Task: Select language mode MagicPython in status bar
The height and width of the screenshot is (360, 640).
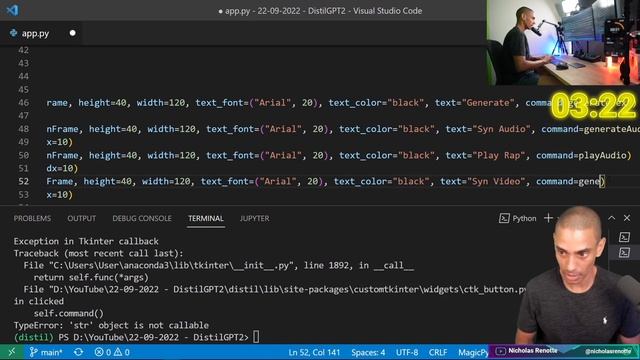Action: (473, 352)
